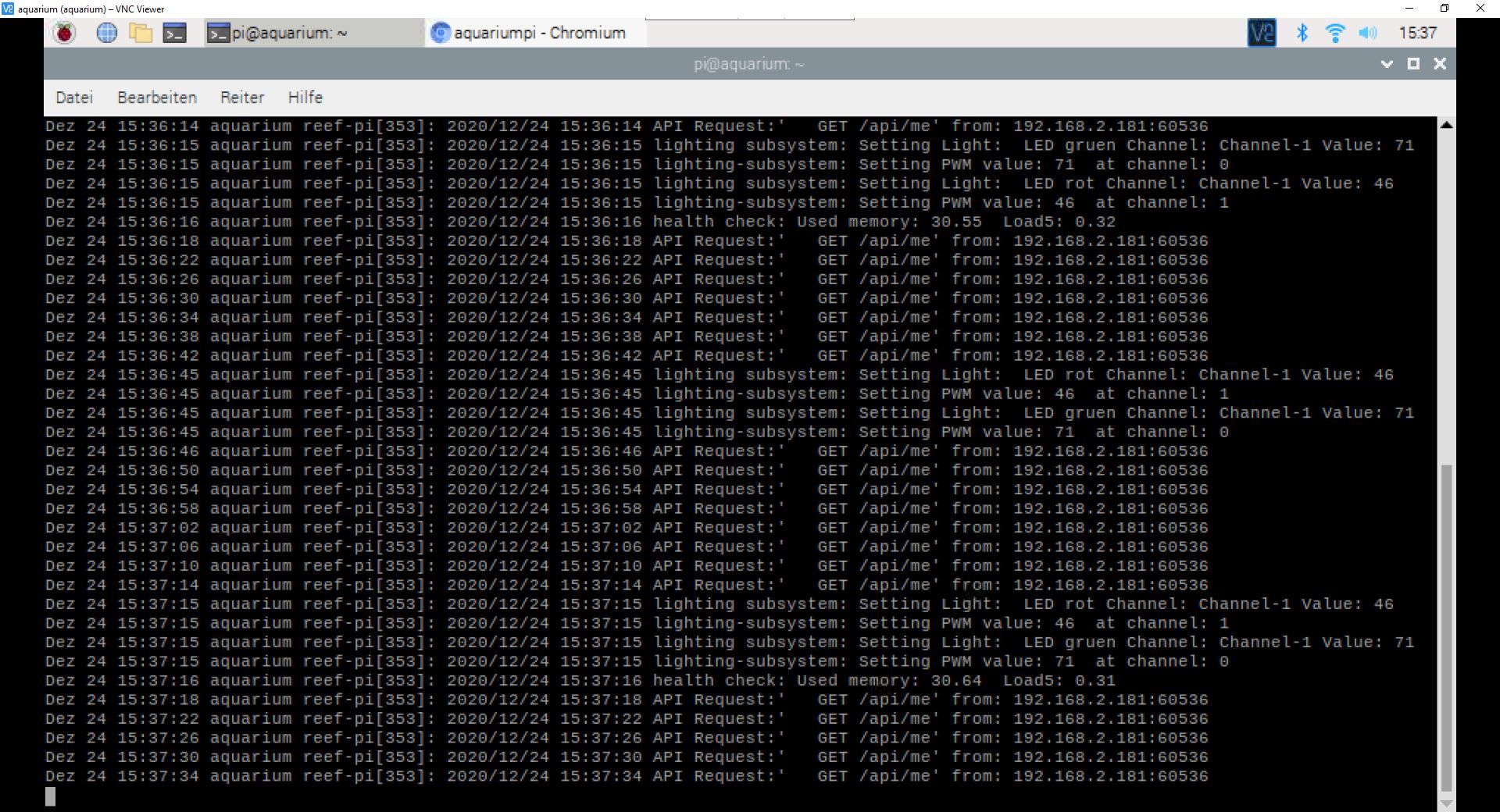Image resolution: width=1500 pixels, height=812 pixels.
Task: Expand the Reiter menu
Action: (x=242, y=97)
